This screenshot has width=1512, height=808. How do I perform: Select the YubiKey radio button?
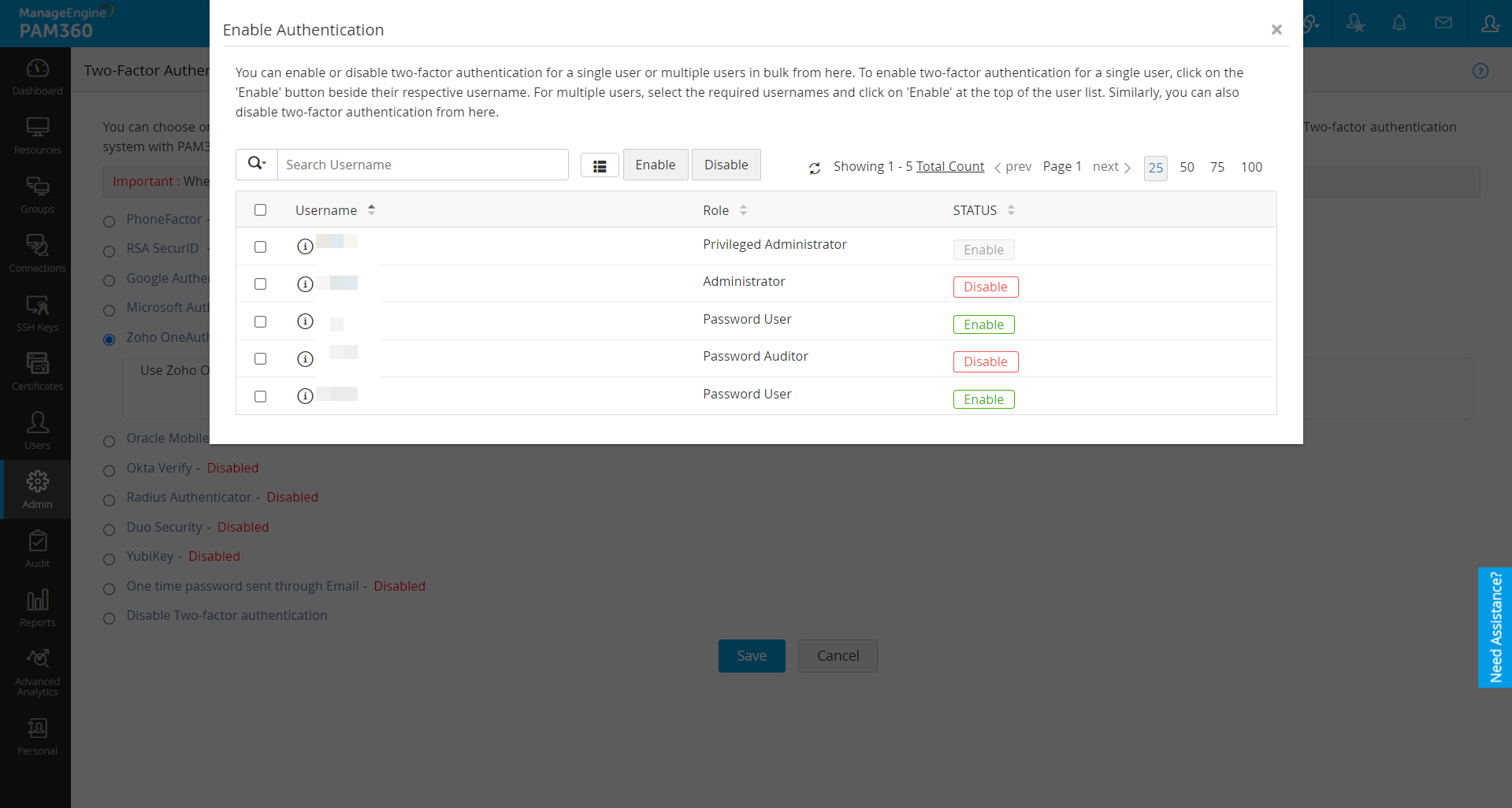tap(110, 559)
